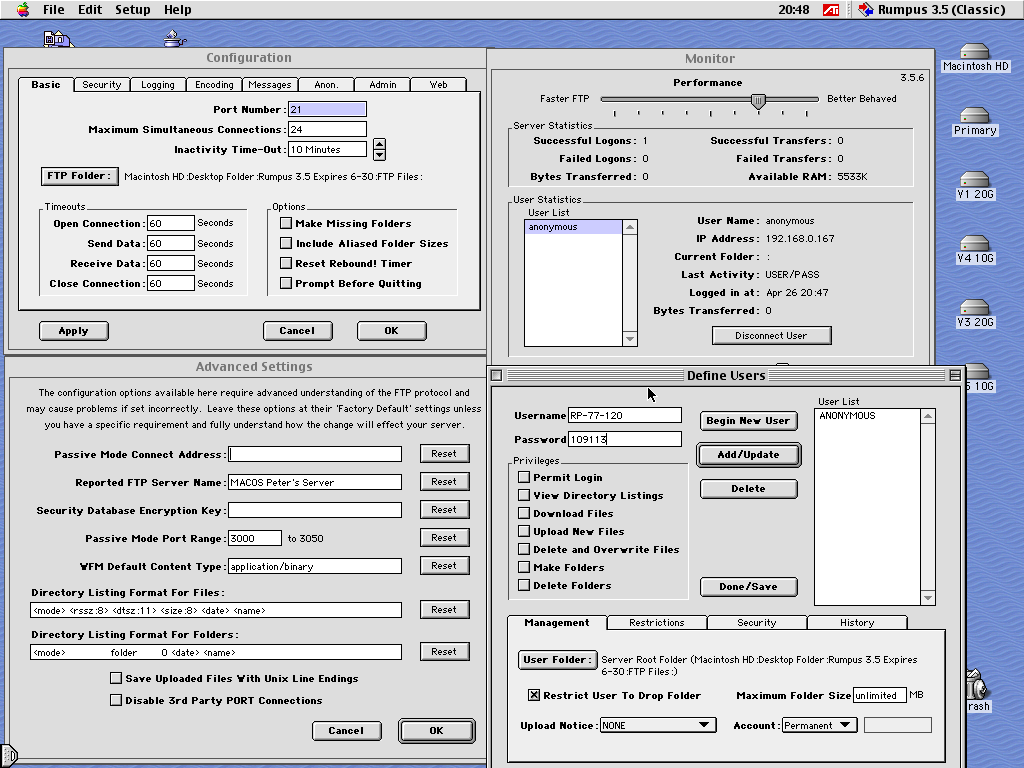
Task: Select the document-and-house desktop icon above Configuration
Action: coord(57,39)
